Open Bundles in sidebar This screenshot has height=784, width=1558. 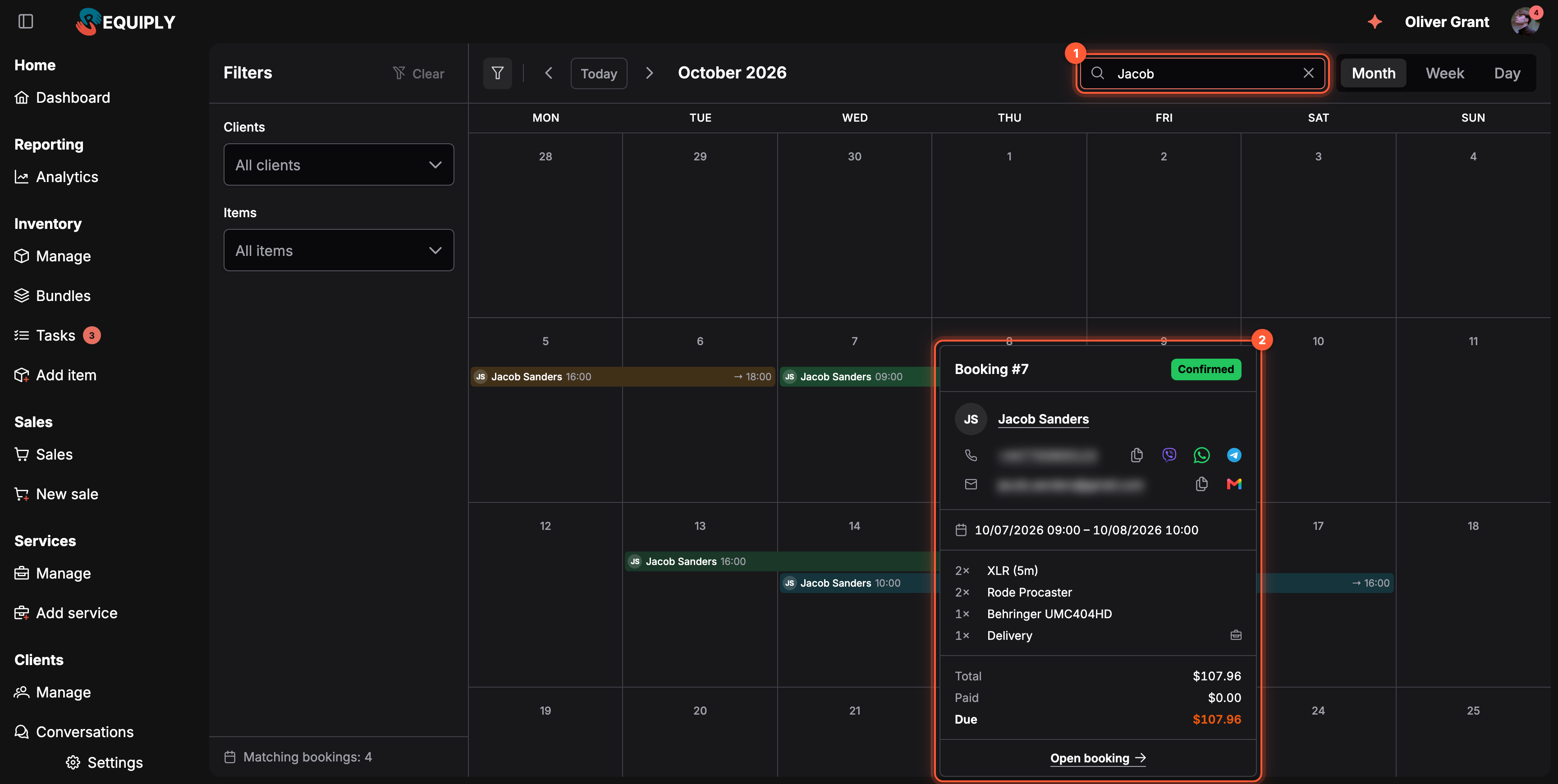tap(53, 296)
